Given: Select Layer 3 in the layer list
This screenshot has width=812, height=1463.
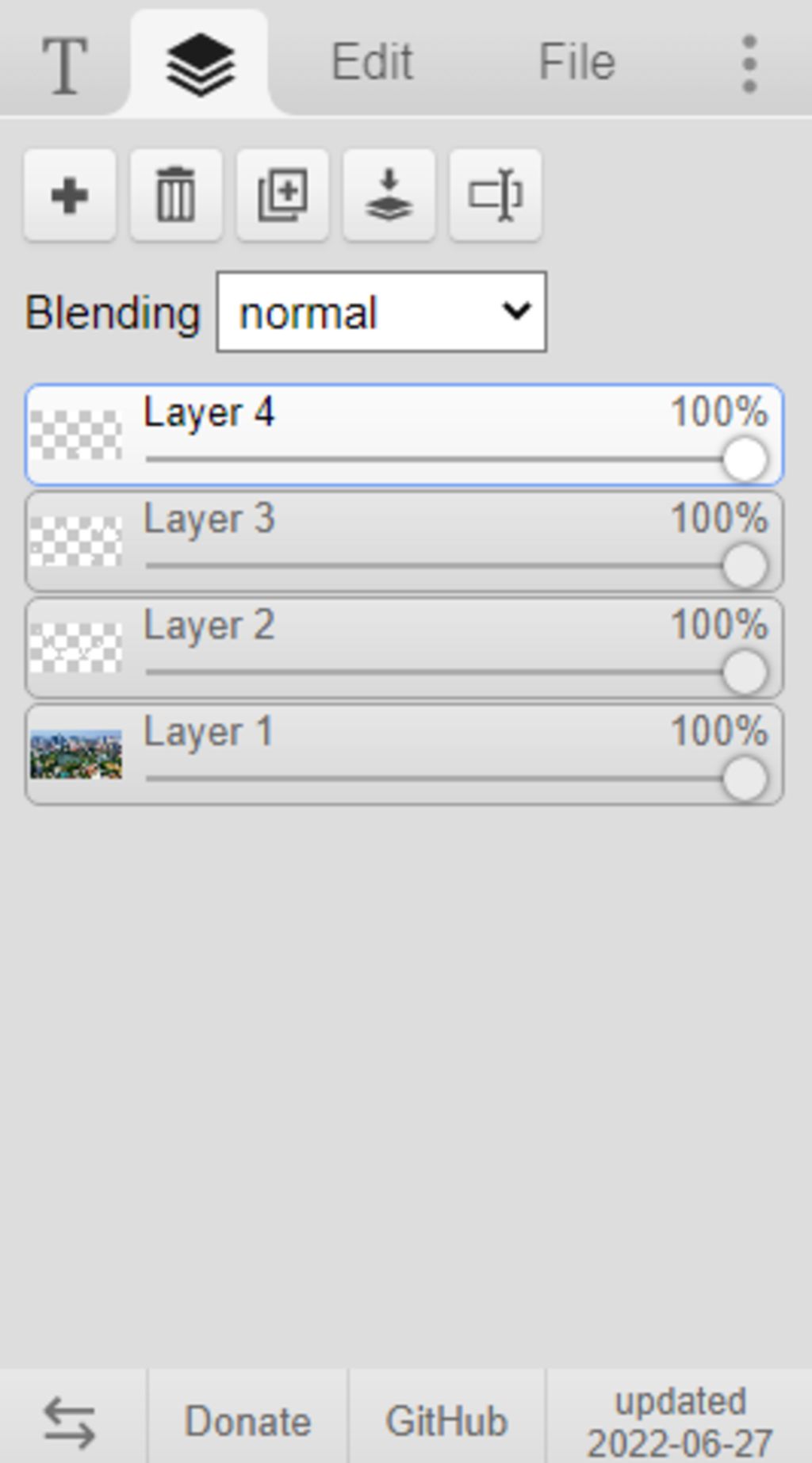Looking at the screenshot, I should (404, 542).
